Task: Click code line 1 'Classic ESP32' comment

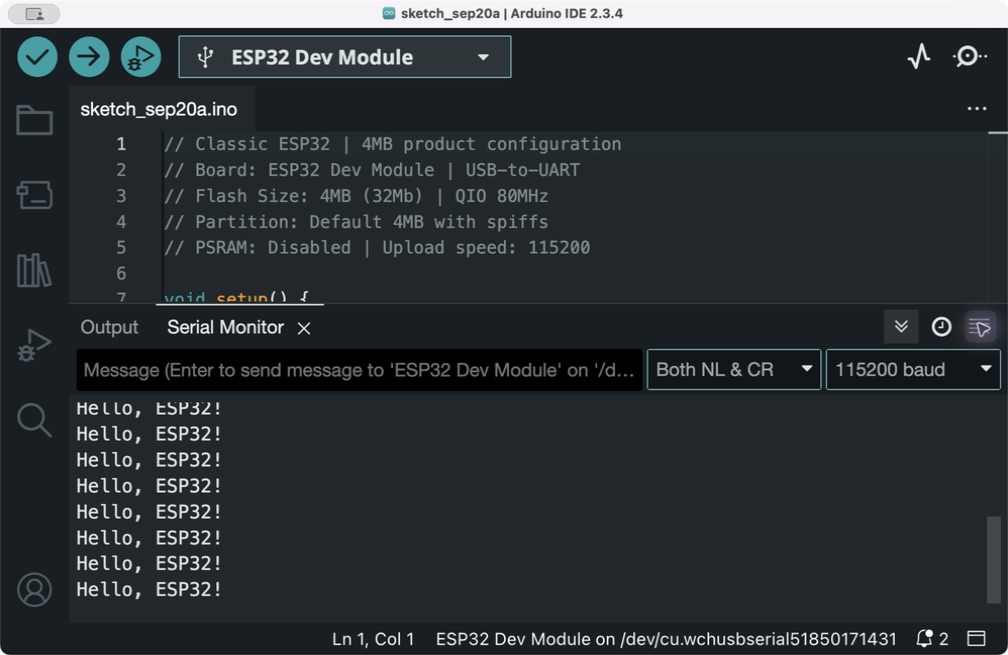Action: point(393,144)
